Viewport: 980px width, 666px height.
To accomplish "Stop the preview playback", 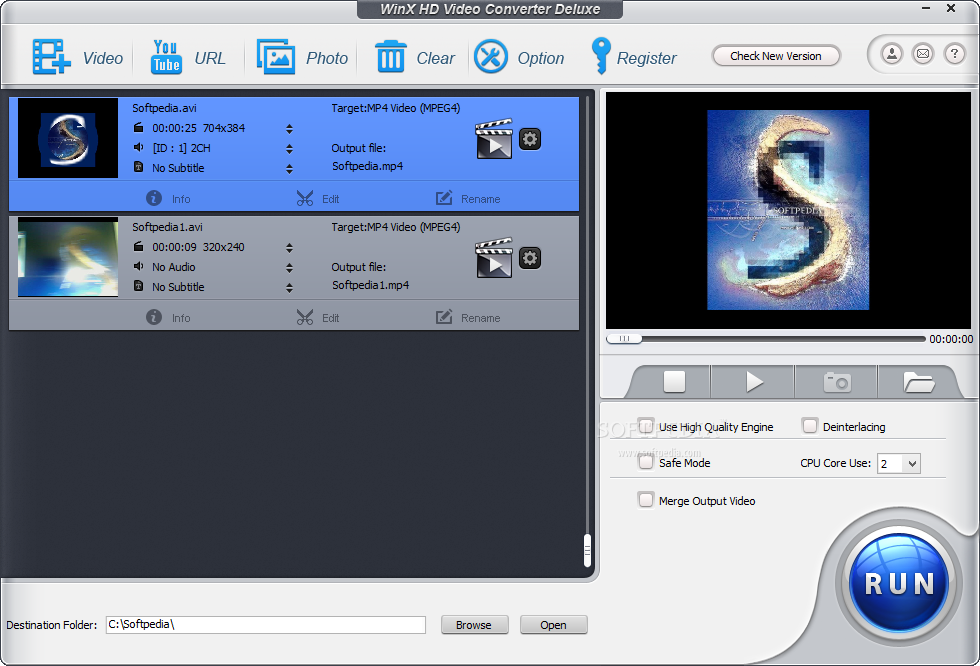I will (x=674, y=382).
